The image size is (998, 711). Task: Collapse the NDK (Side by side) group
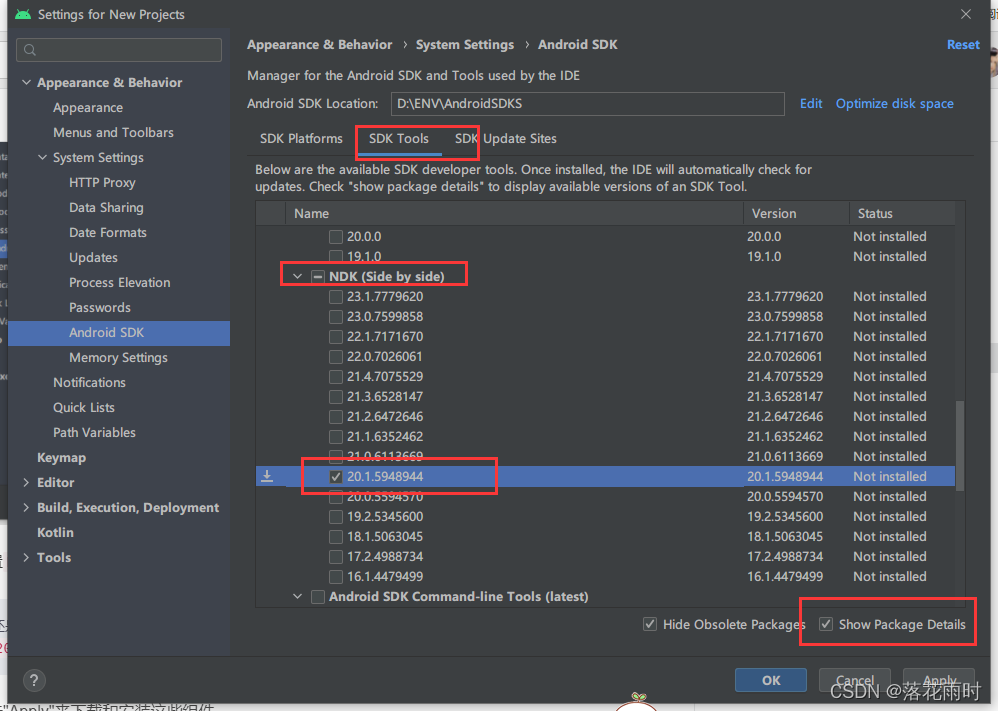point(297,276)
